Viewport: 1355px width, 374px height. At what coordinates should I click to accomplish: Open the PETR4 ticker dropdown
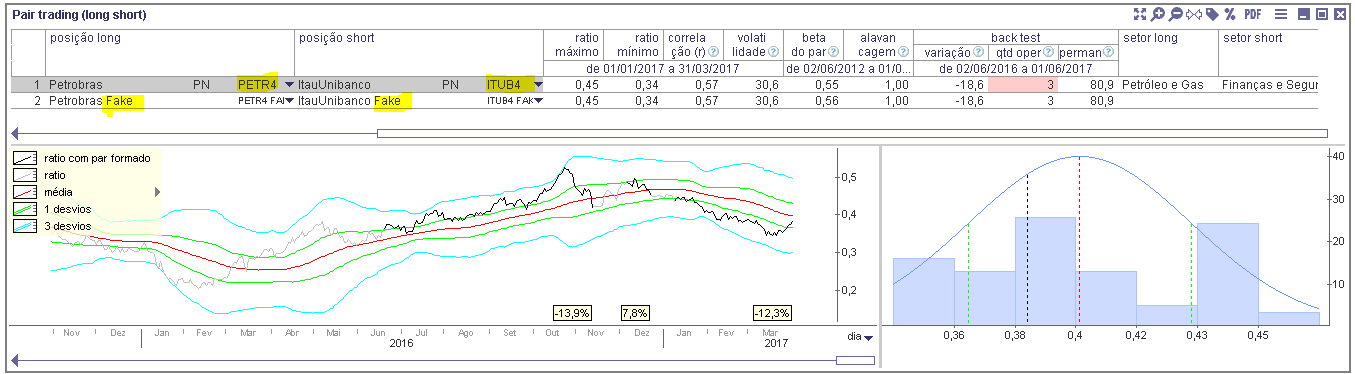click(289, 86)
